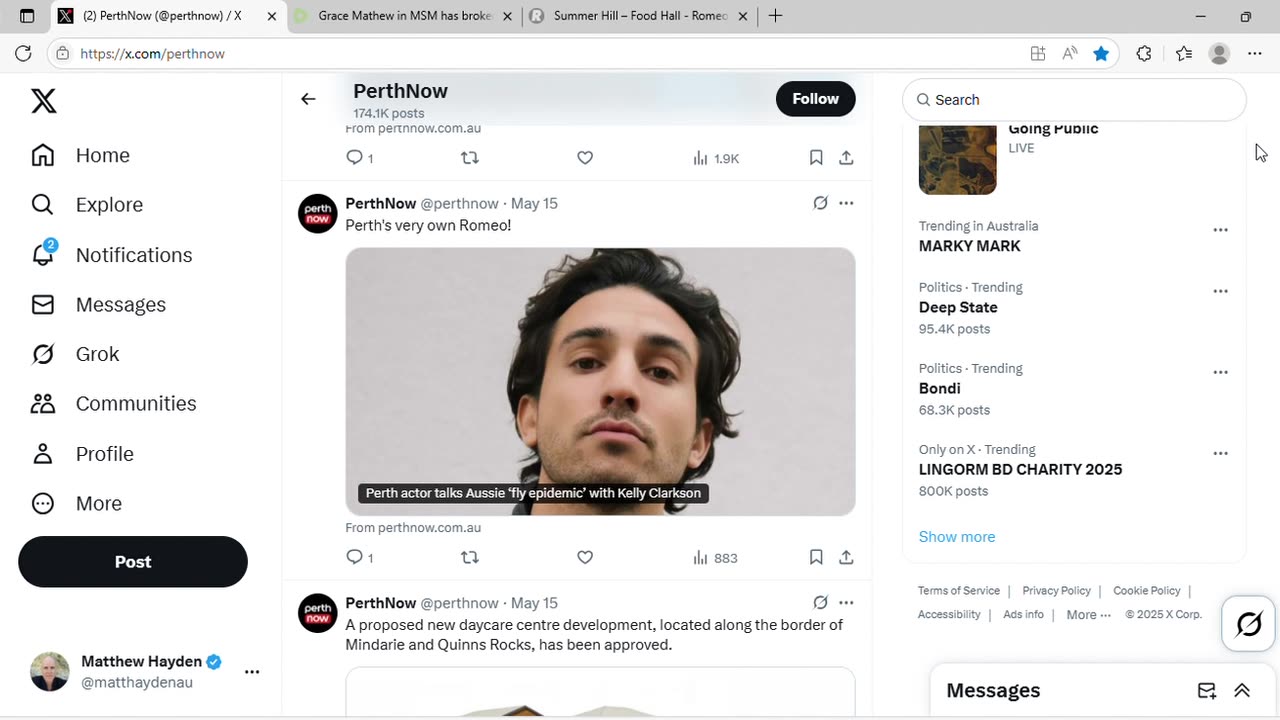Viewport: 1280px width, 720px height.
Task: Open Home from the sidebar
Action: (x=81, y=155)
